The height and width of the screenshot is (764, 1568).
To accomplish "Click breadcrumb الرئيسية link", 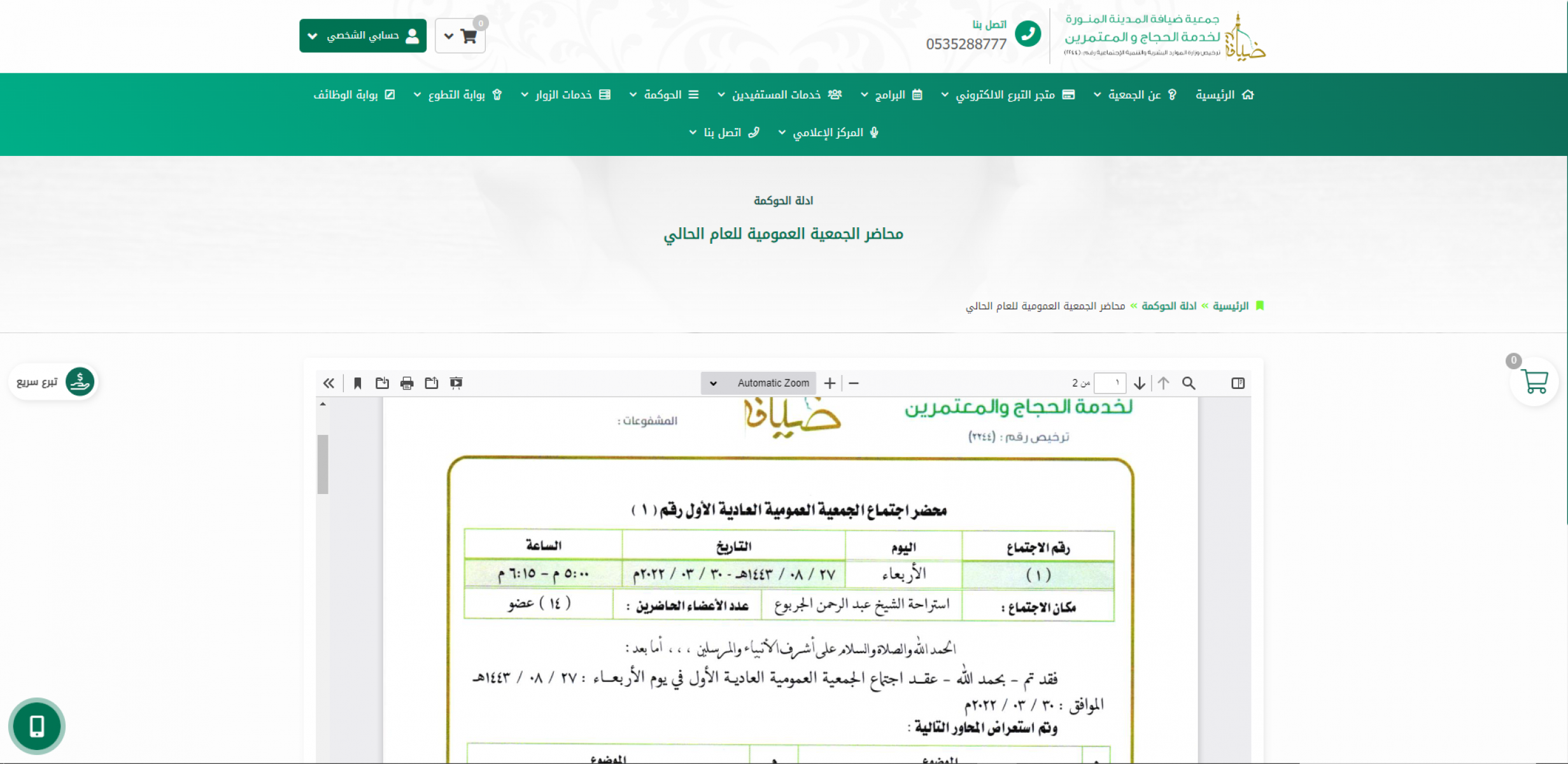I will (x=1231, y=306).
